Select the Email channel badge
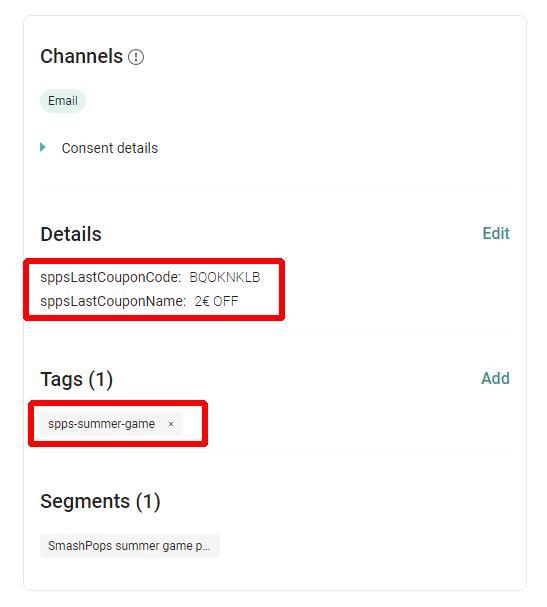 (63, 101)
